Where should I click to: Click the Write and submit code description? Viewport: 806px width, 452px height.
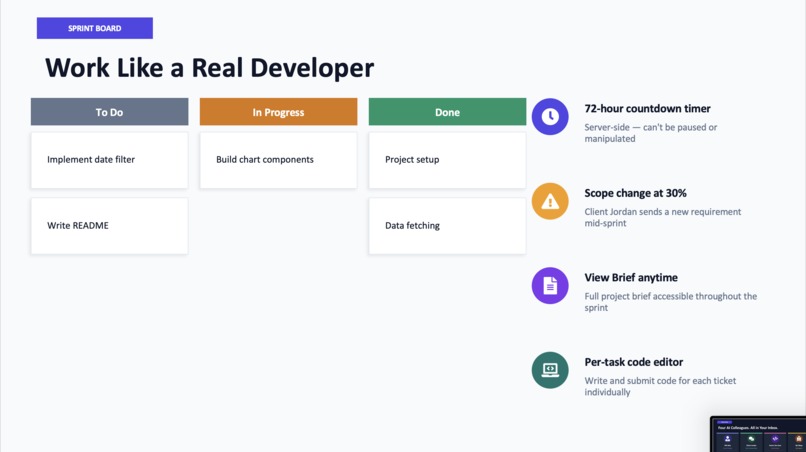click(x=660, y=386)
